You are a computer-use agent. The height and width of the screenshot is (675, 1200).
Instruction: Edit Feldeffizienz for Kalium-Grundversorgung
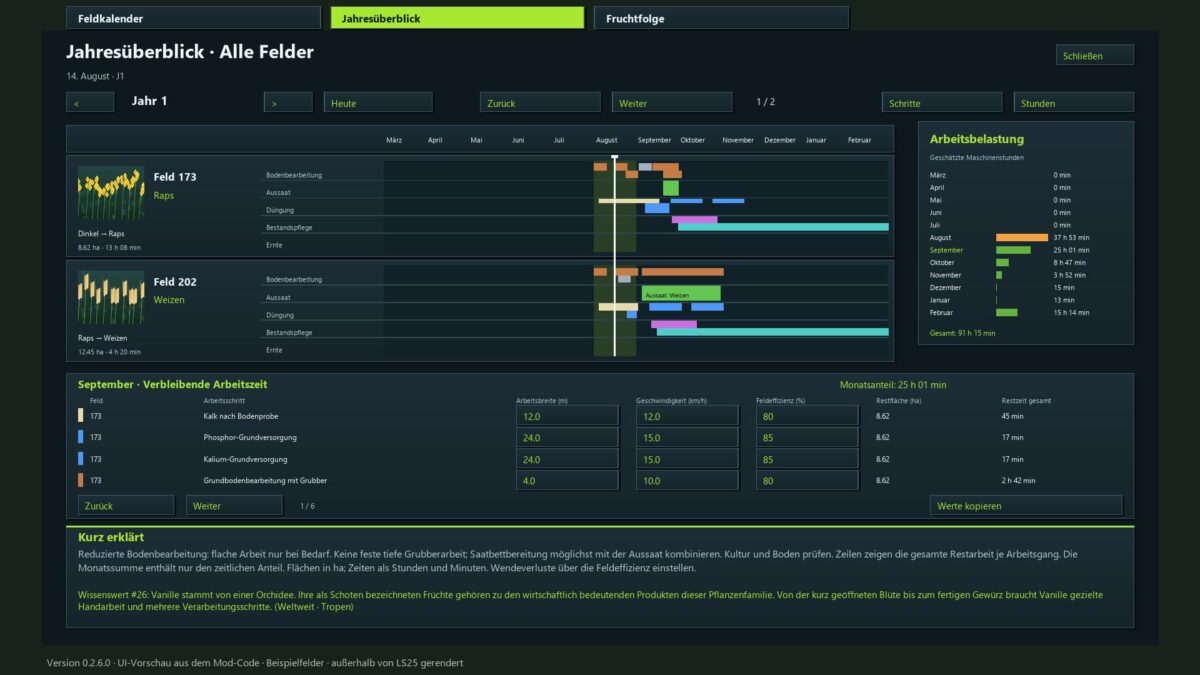(808, 459)
